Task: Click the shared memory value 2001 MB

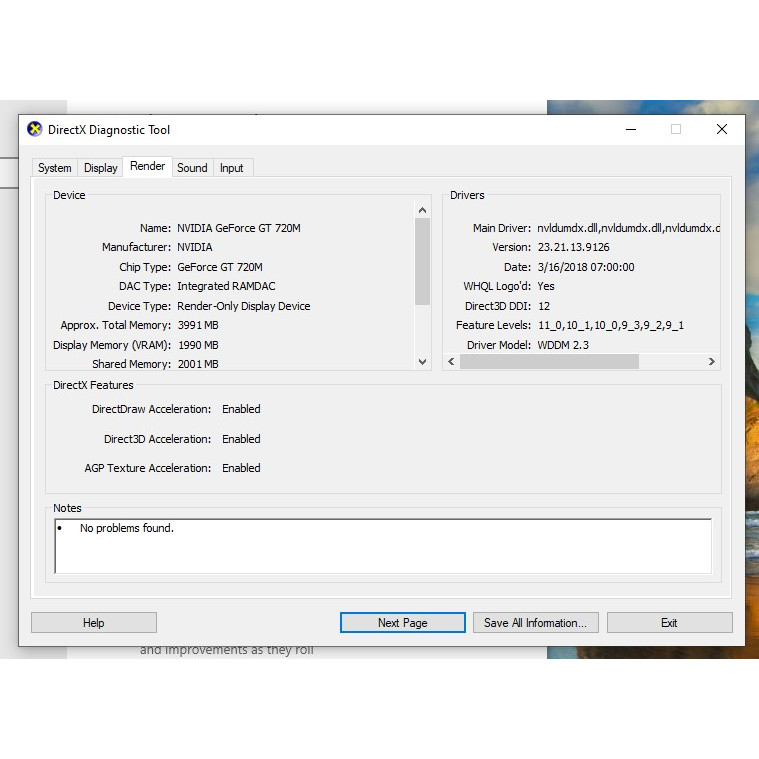Action: 198,364
